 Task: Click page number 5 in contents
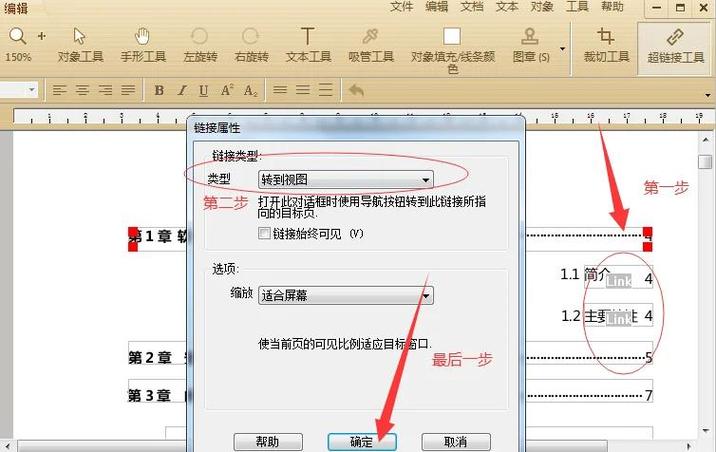[x=648, y=357]
